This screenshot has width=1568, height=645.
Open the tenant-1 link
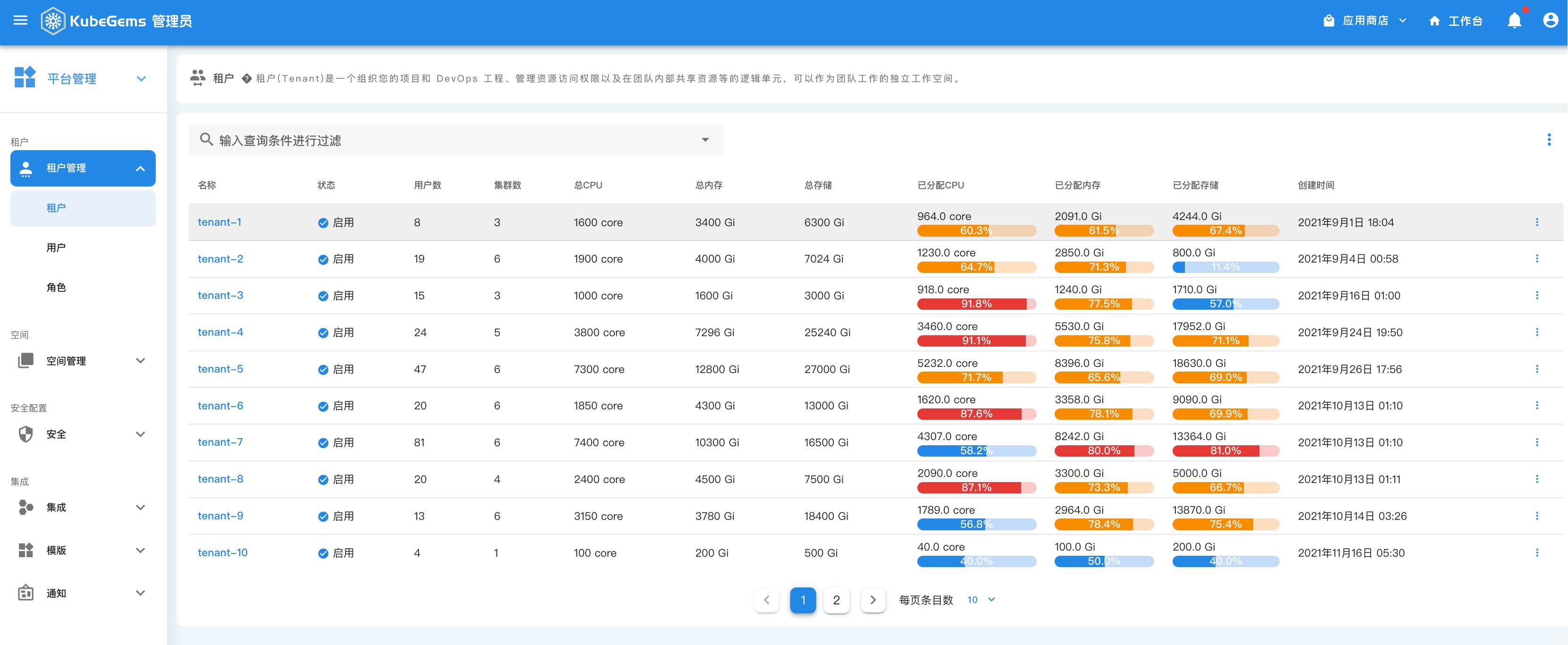pos(219,222)
